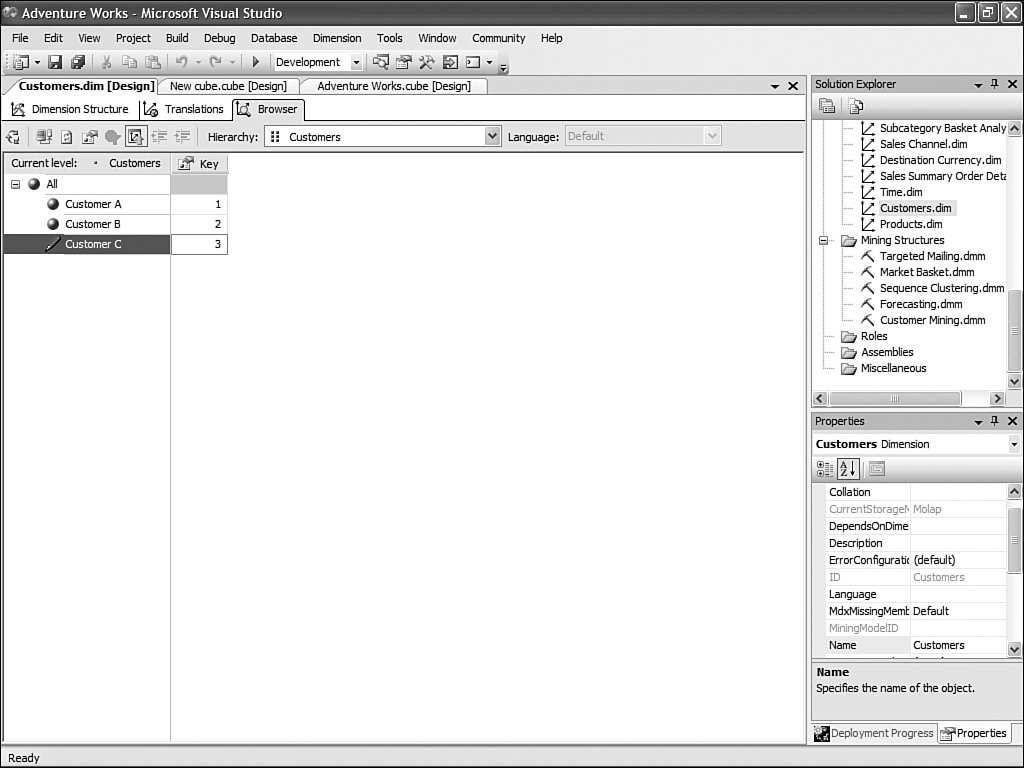
Task: Open the Solution Explorer window options arrow
Action: (978, 85)
